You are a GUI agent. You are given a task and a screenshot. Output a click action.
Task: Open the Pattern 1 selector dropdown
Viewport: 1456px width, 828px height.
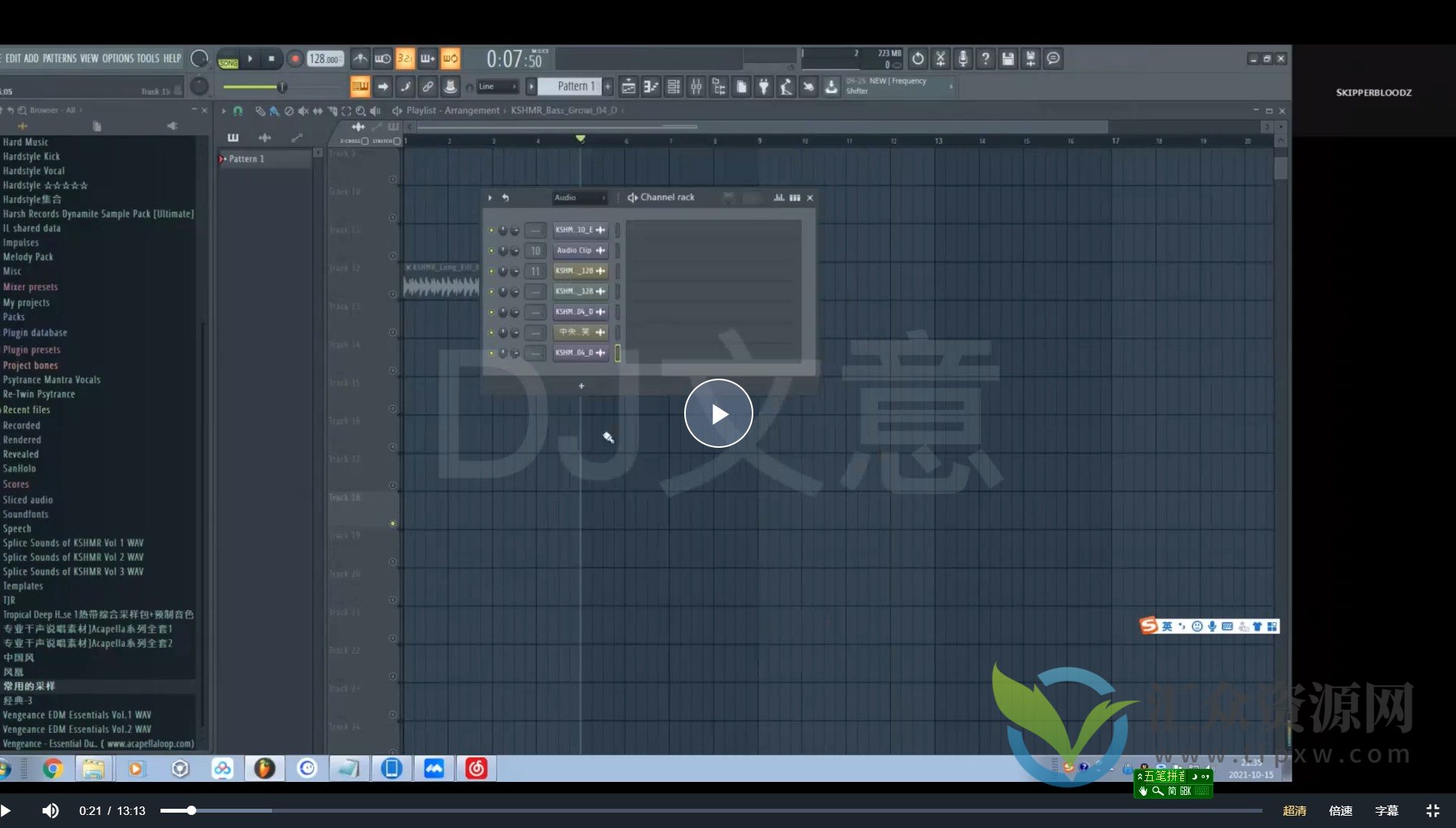coord(575,87)
